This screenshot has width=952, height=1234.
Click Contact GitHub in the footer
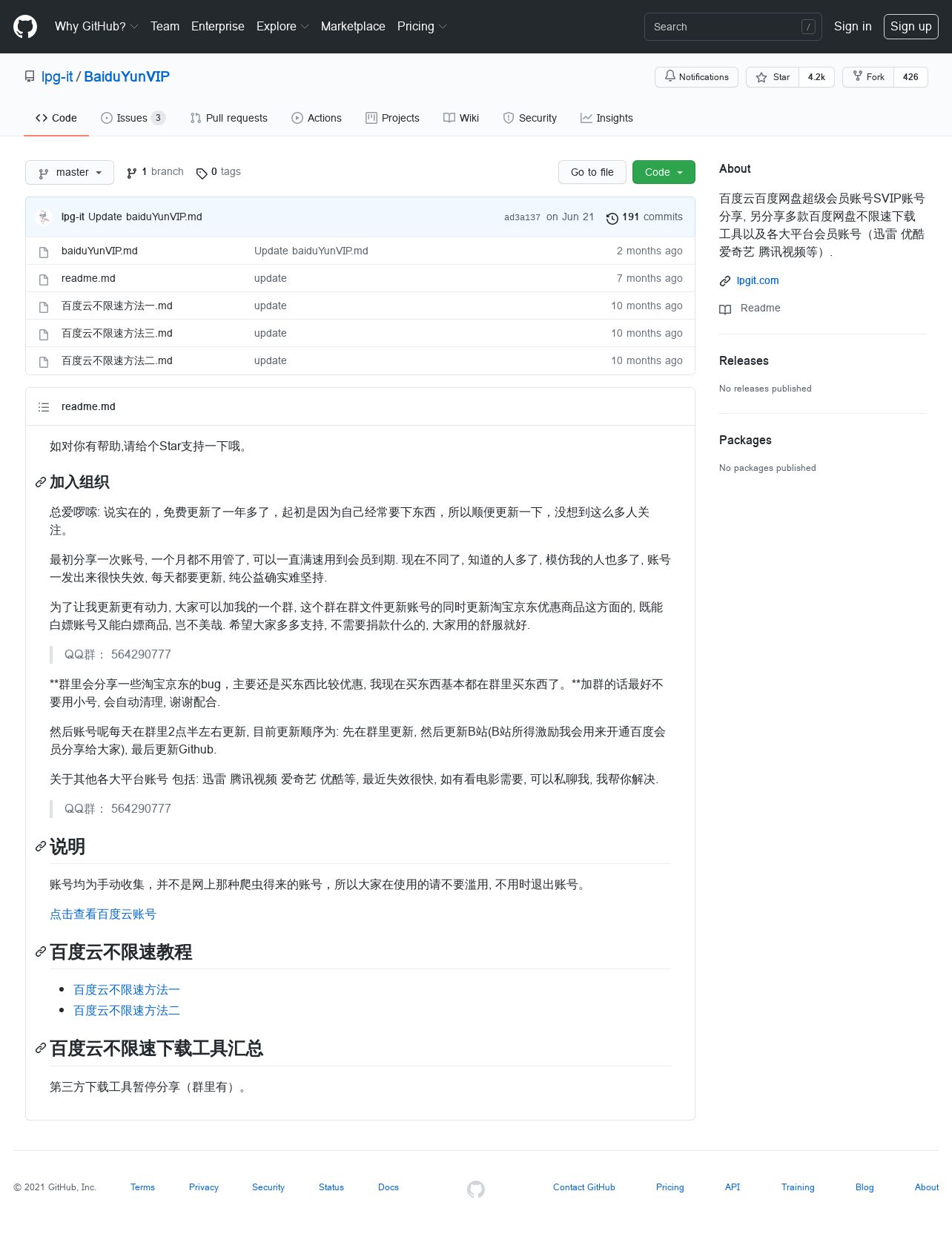[584, 1187]
